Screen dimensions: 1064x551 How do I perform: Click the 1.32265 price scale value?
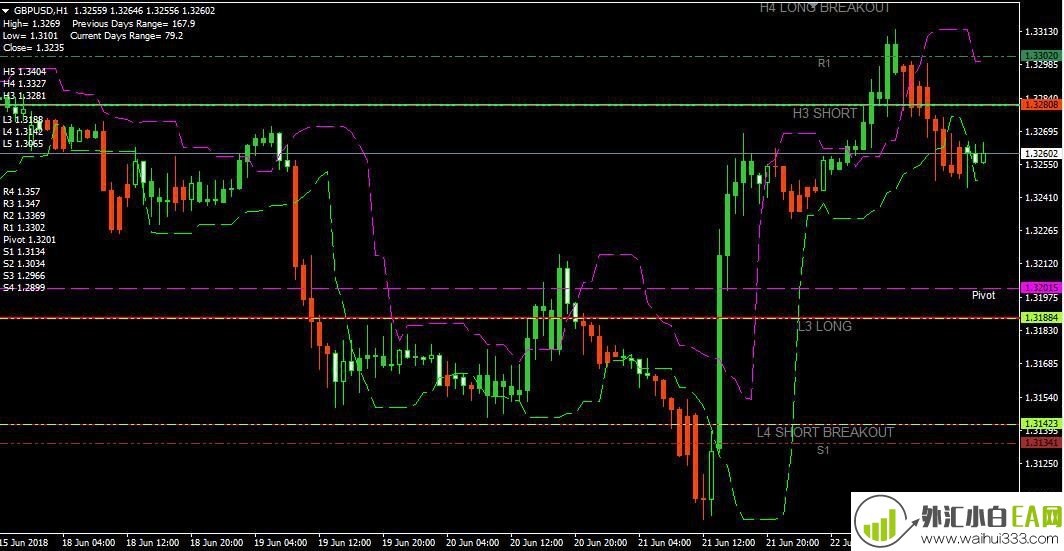pyautogui.click(x=1042, y=231)
